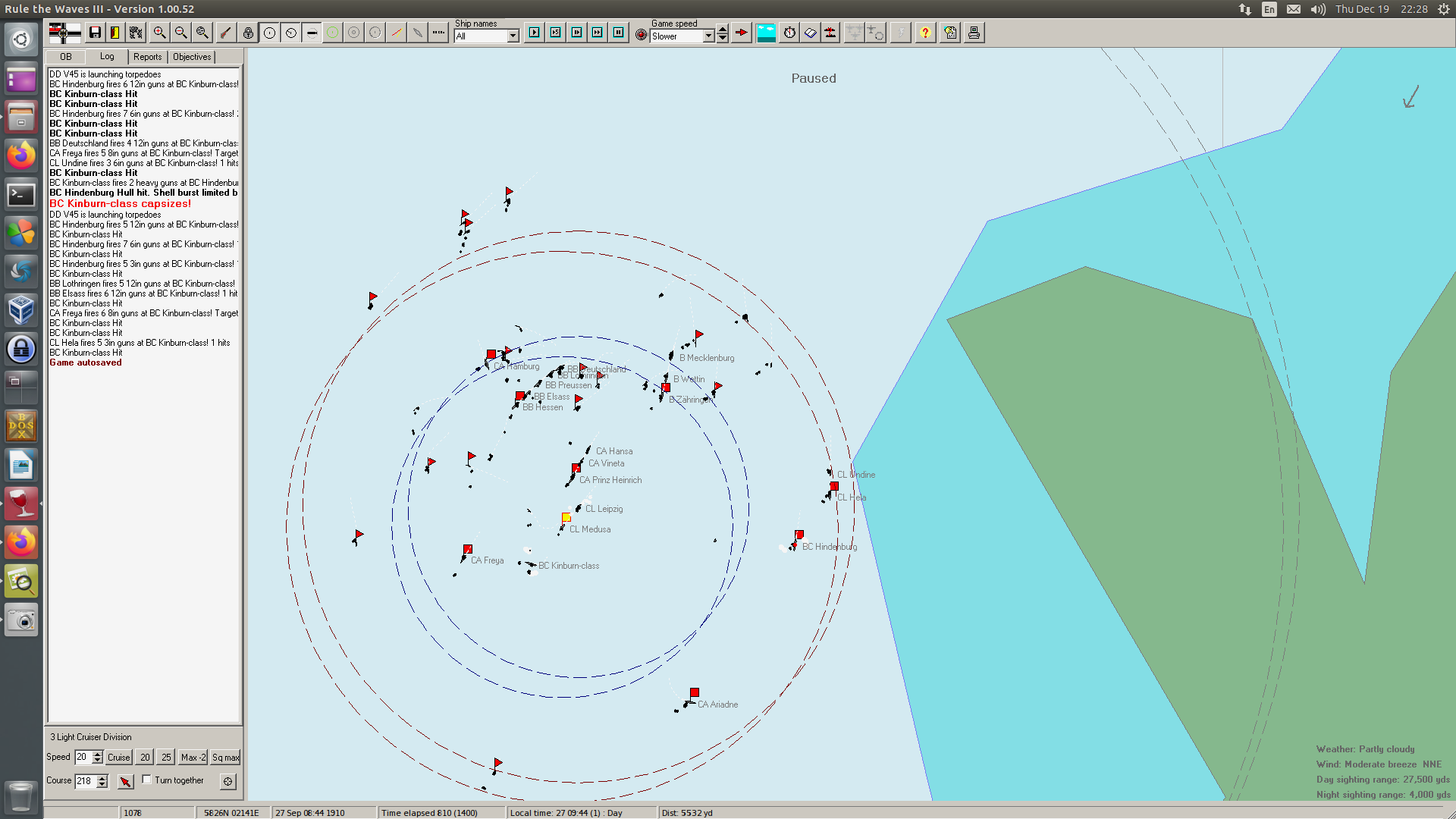Image resolution: width=1456 pixels, height=819 pixels.
Task: Click the red arrow course pointer button
Action: pos(126,781)
